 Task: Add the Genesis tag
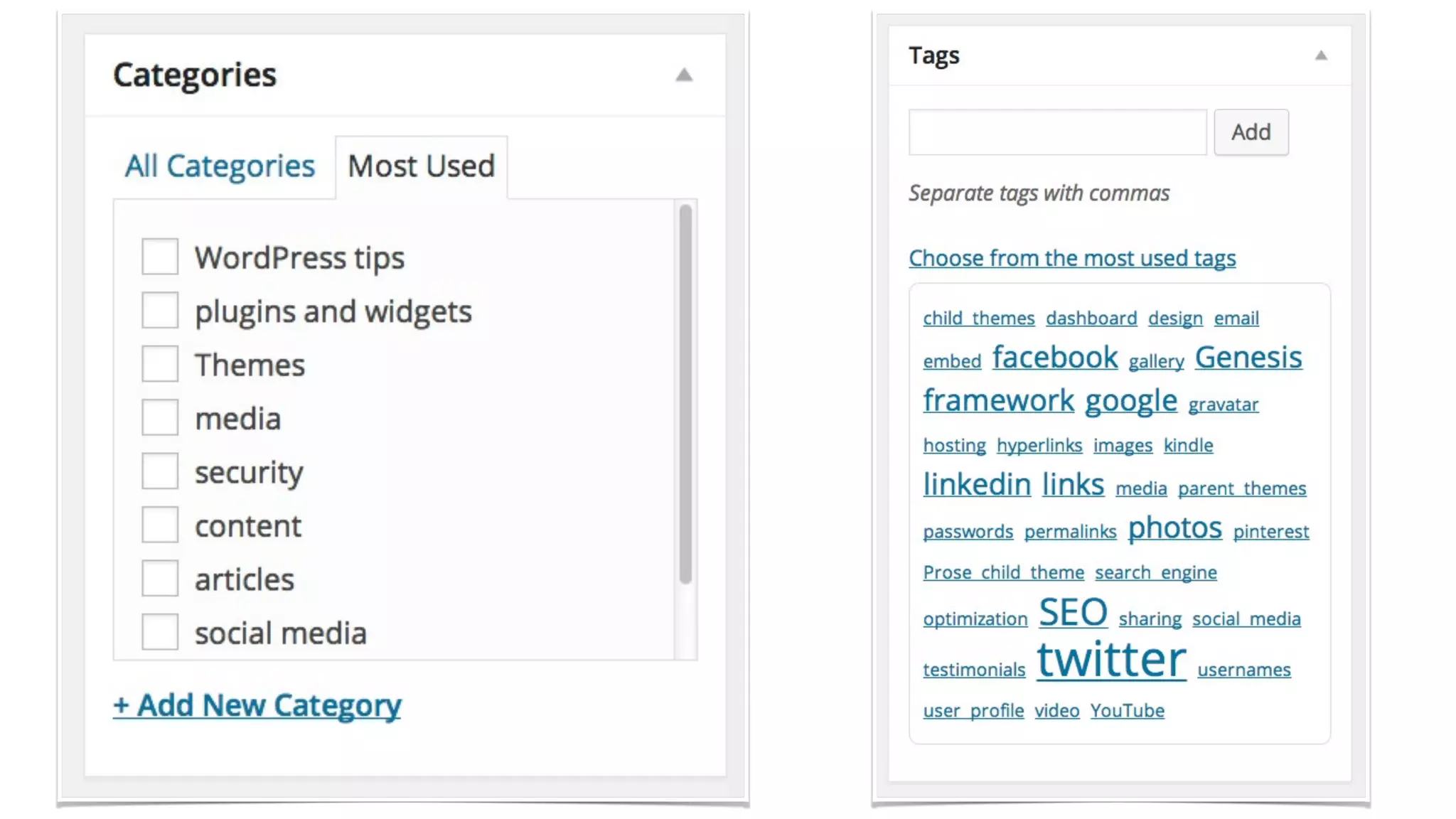[1248, 358]
